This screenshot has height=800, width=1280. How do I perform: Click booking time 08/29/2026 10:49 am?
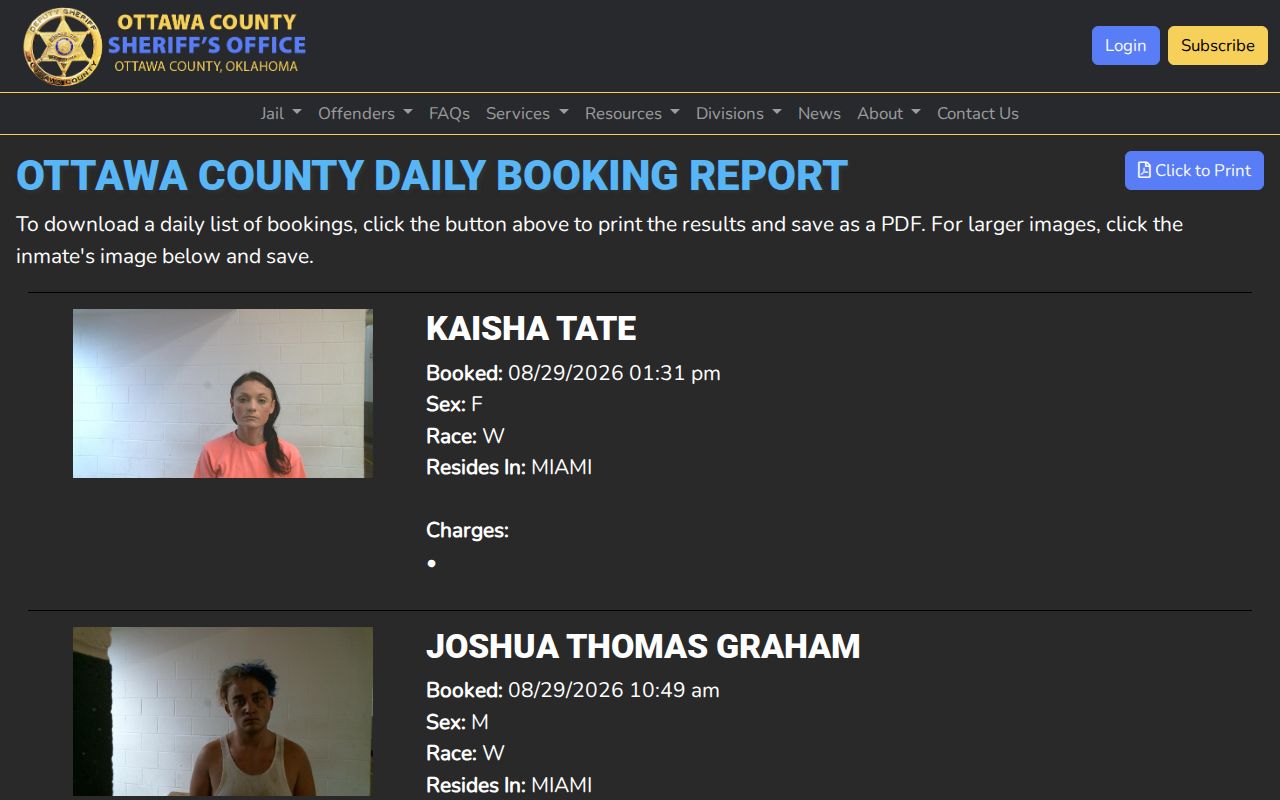(614, 690)
